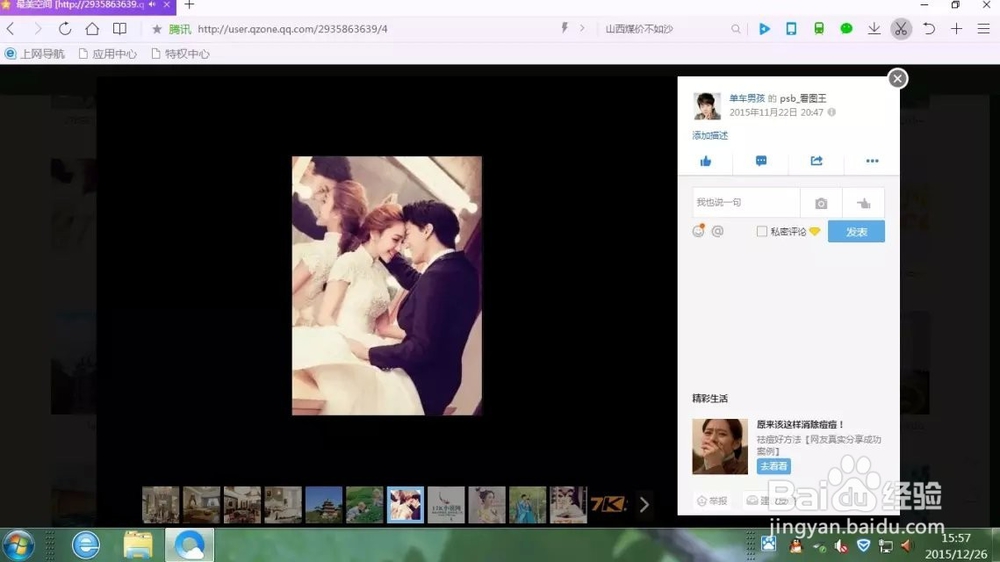Open the emoji smiley picker
1000x562 pixels.
pyautogui.click(x=698, y=231)
